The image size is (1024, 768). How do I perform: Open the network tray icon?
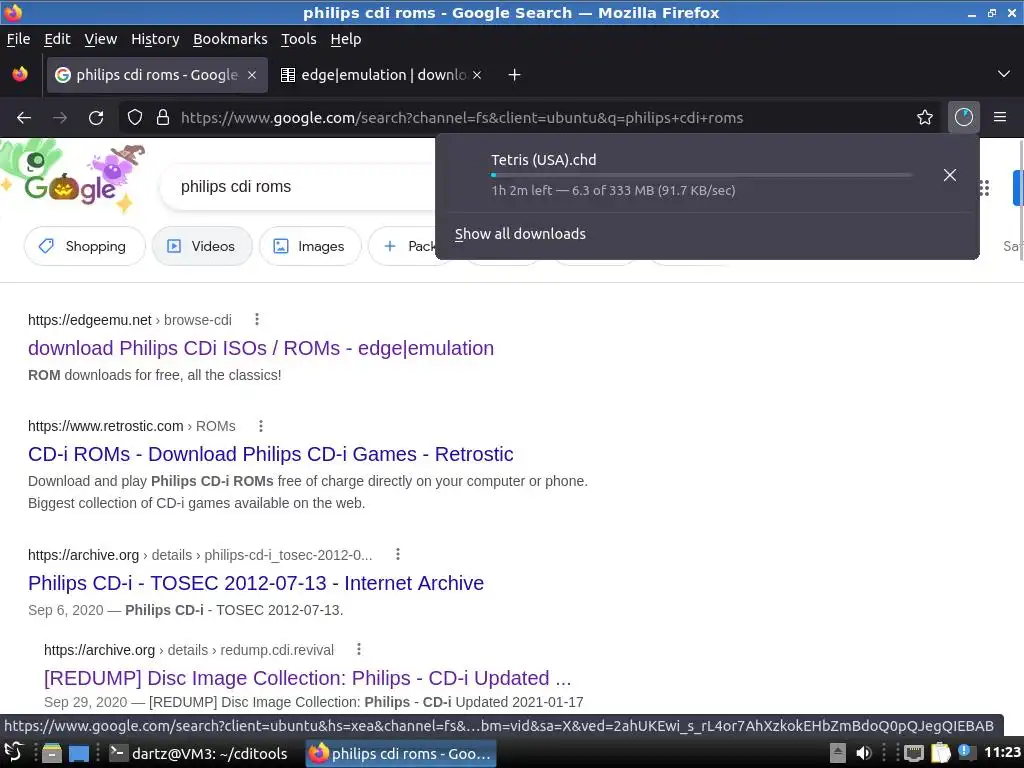914,753
